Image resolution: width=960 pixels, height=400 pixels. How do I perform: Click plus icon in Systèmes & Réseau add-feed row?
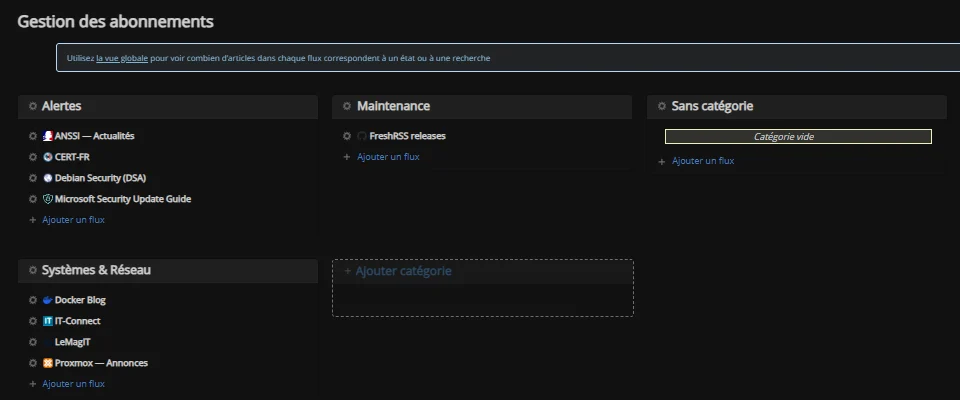[x=33, y=384]
